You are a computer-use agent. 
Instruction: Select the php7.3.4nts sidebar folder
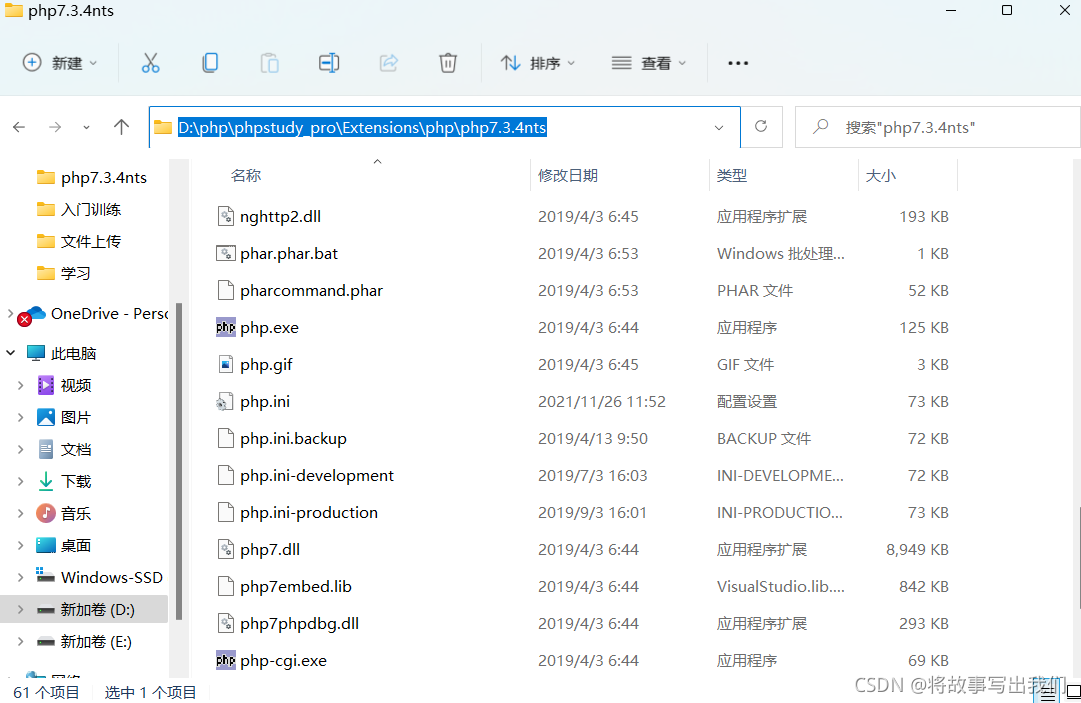[x=92, y=178]
